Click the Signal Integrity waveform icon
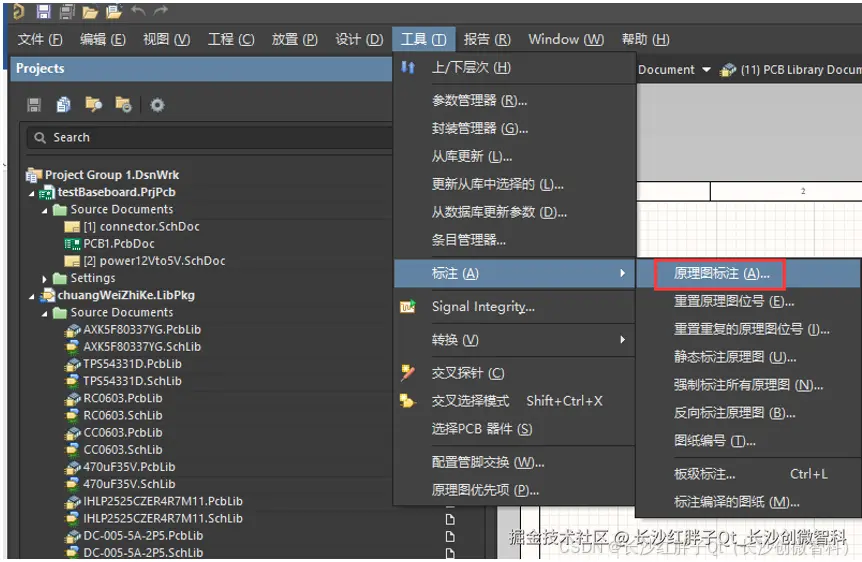The height and width of the screenshot is (562, 862). click(x=408, y=306)
